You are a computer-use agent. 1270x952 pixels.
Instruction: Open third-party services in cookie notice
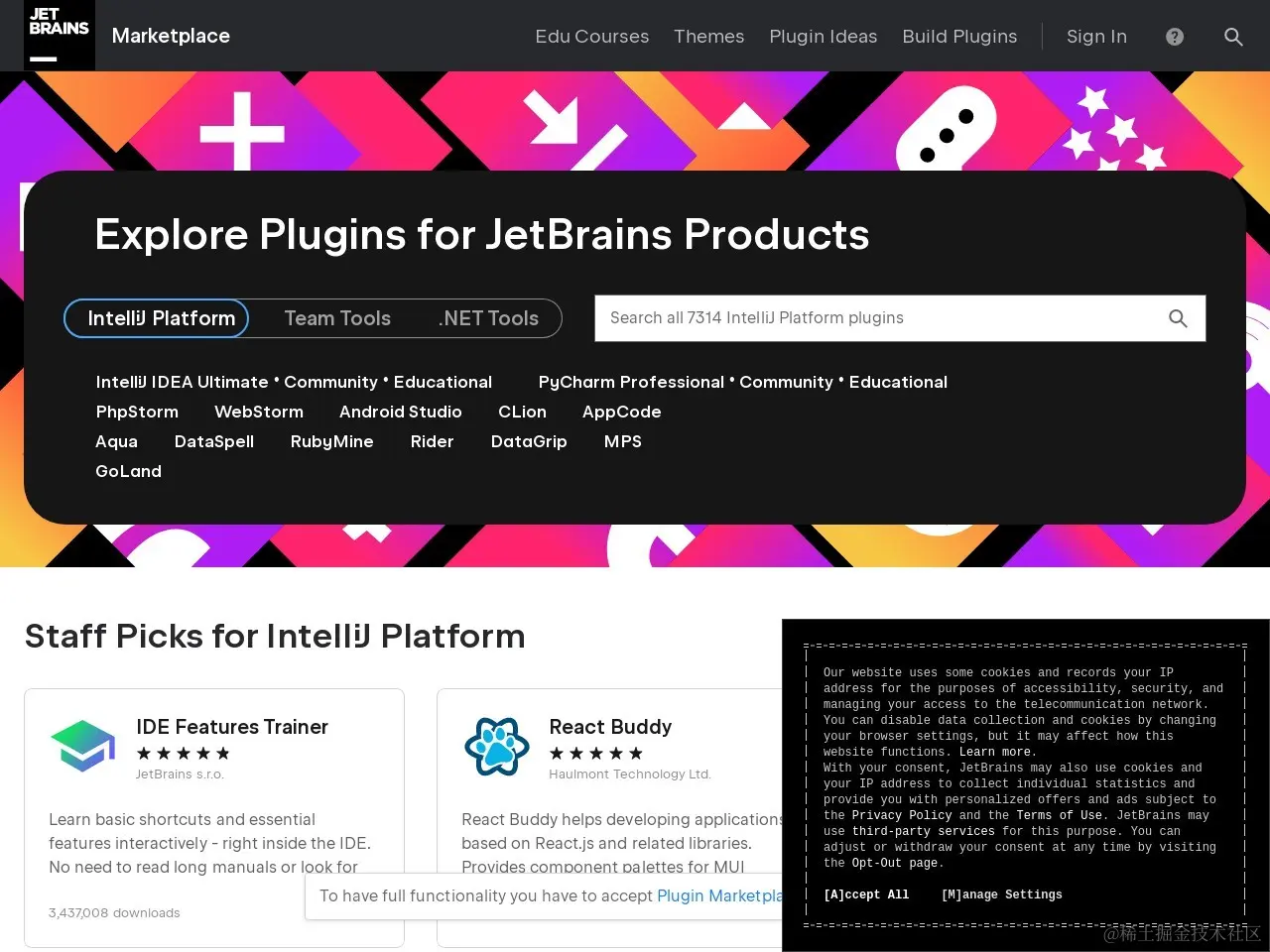pyautogui.click(x=923, y=831)
